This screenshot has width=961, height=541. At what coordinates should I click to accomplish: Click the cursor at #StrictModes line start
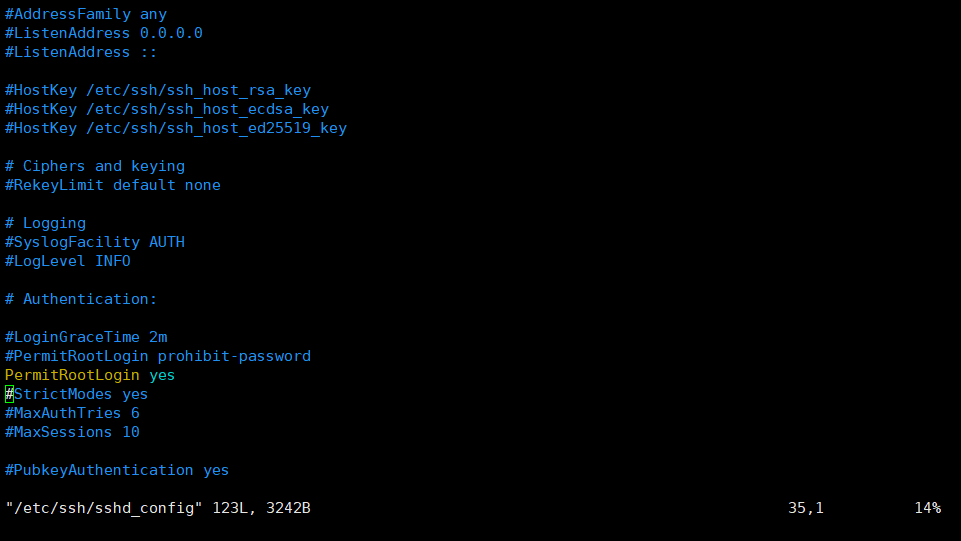(x=9, y=394)
